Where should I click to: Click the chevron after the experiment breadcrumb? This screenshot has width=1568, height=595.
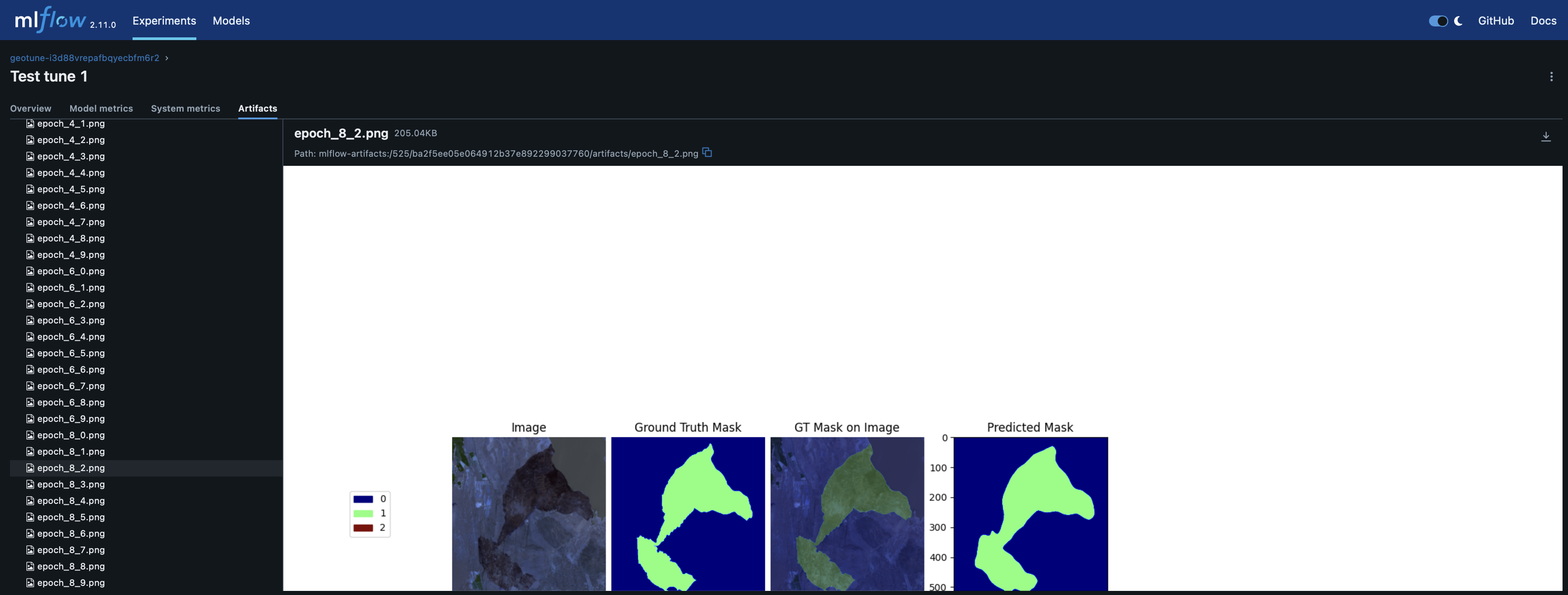(167, 58)
